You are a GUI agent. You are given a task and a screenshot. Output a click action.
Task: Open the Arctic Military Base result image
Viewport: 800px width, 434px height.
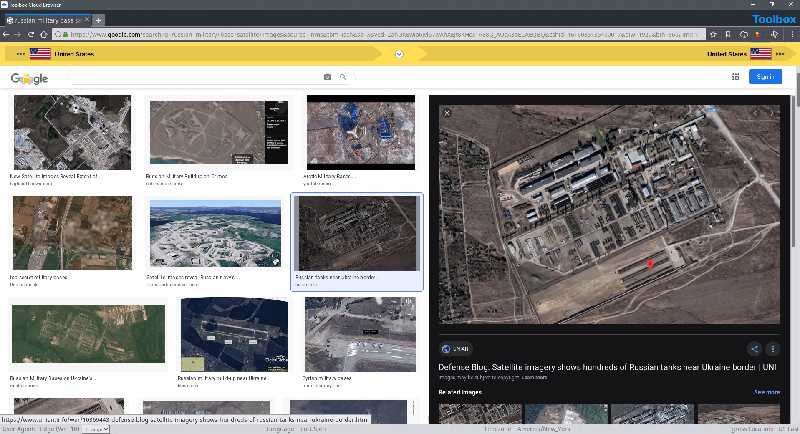pyautogui.click(x=361, y=133)
